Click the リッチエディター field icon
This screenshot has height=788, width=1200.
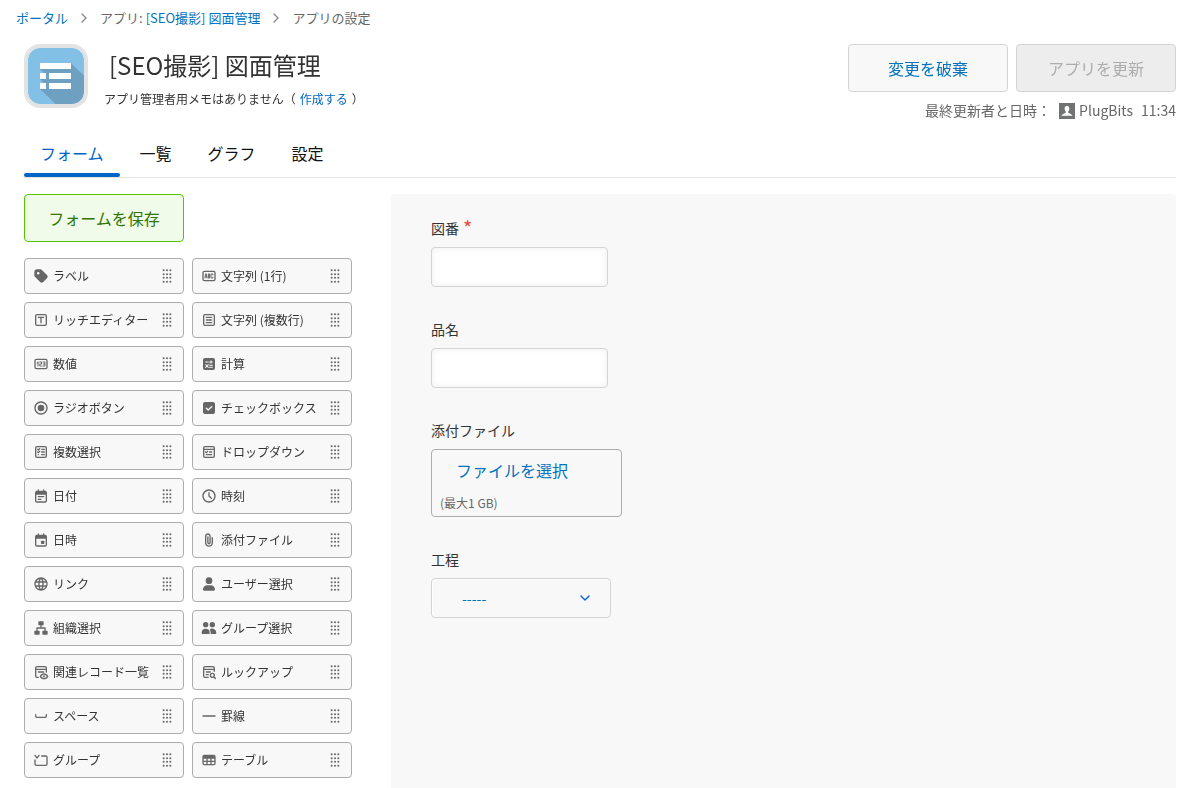(41, 320)
